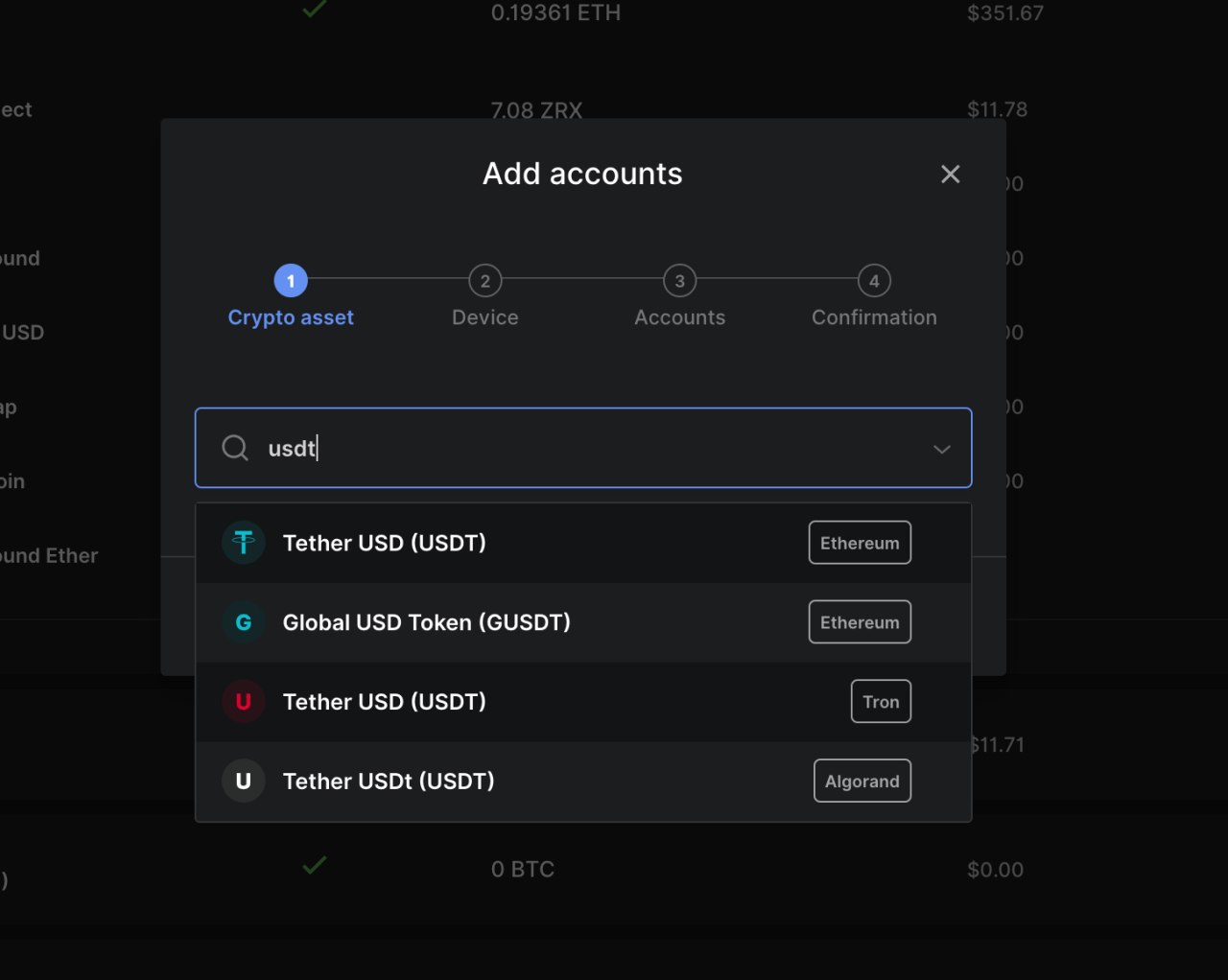Viewport: 1228px width, 980px height.
Task: Collapse the crypto asset dropdown chevron
Action: click(x=942, y=449)
